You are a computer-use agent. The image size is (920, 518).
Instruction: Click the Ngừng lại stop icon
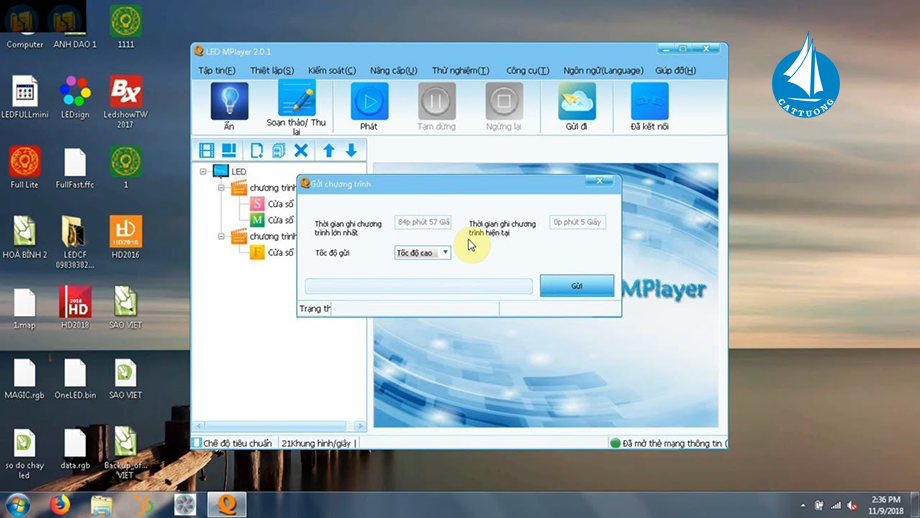coord(503,101)
